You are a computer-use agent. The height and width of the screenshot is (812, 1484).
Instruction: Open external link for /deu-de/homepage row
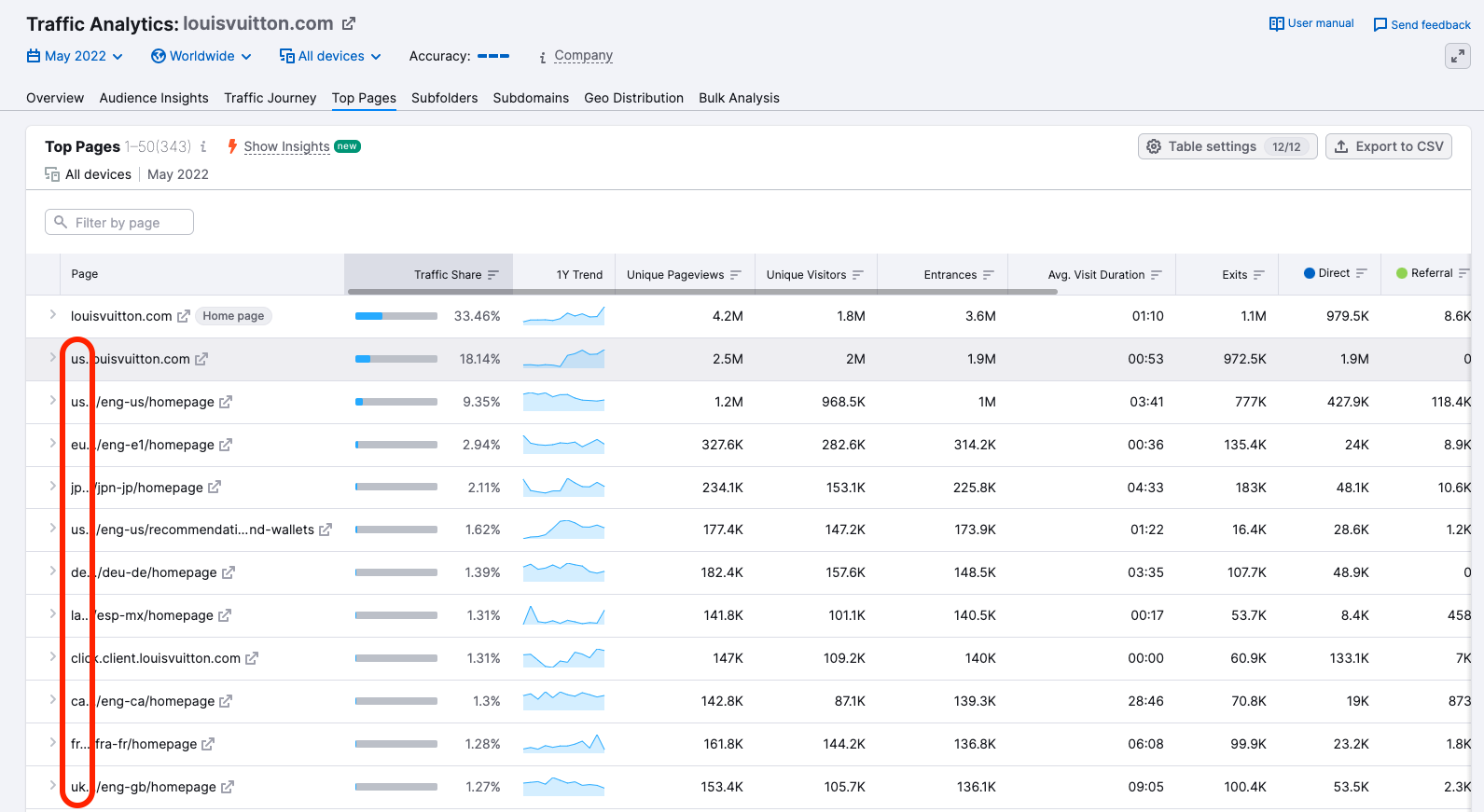pos(229,572)
